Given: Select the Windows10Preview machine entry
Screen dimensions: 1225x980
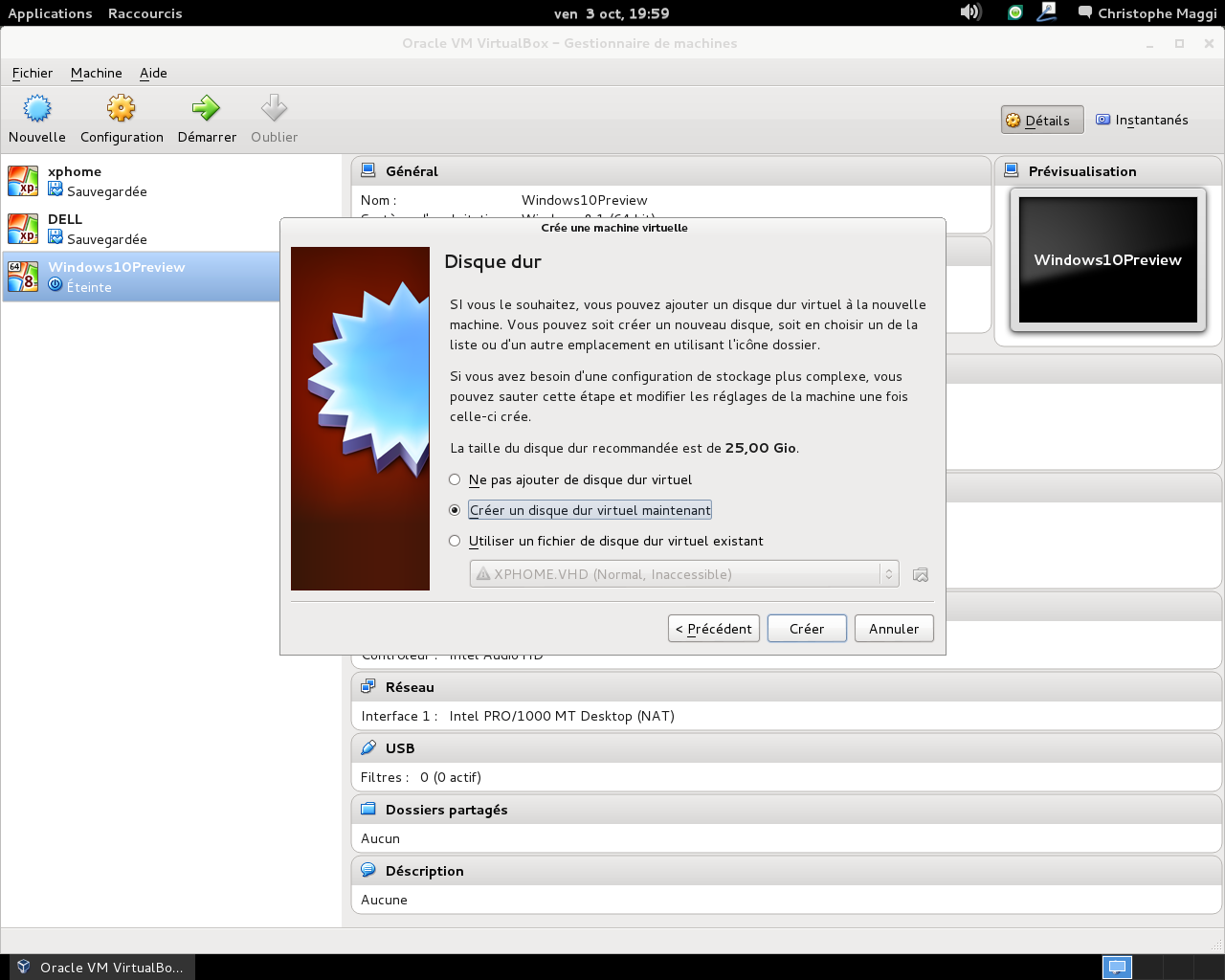Looking at the screenshot, I should click(x=141, y=277).
